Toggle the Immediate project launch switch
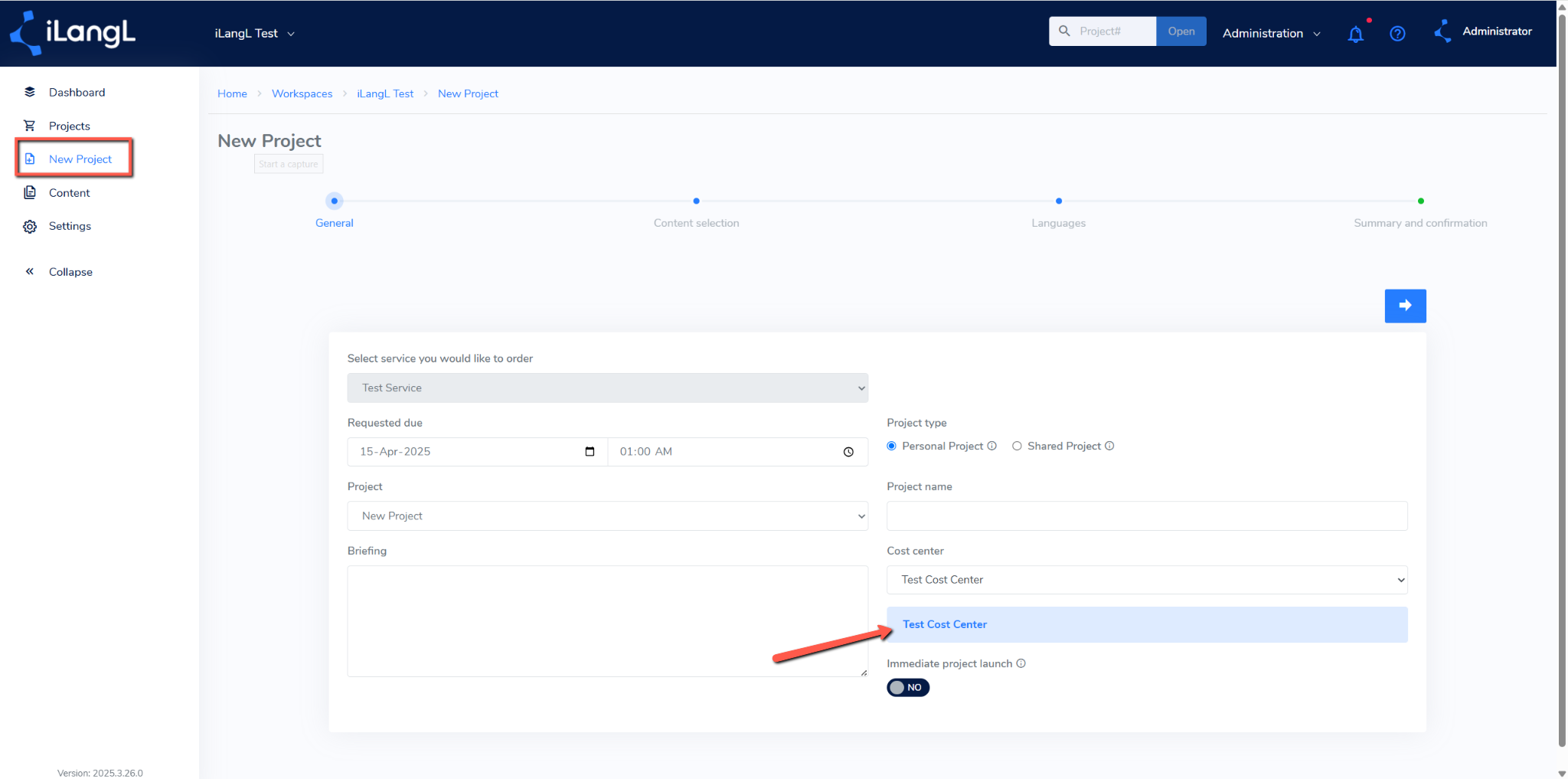Image resolution: width=1568 pixels, height=779 pixels. 908,687
